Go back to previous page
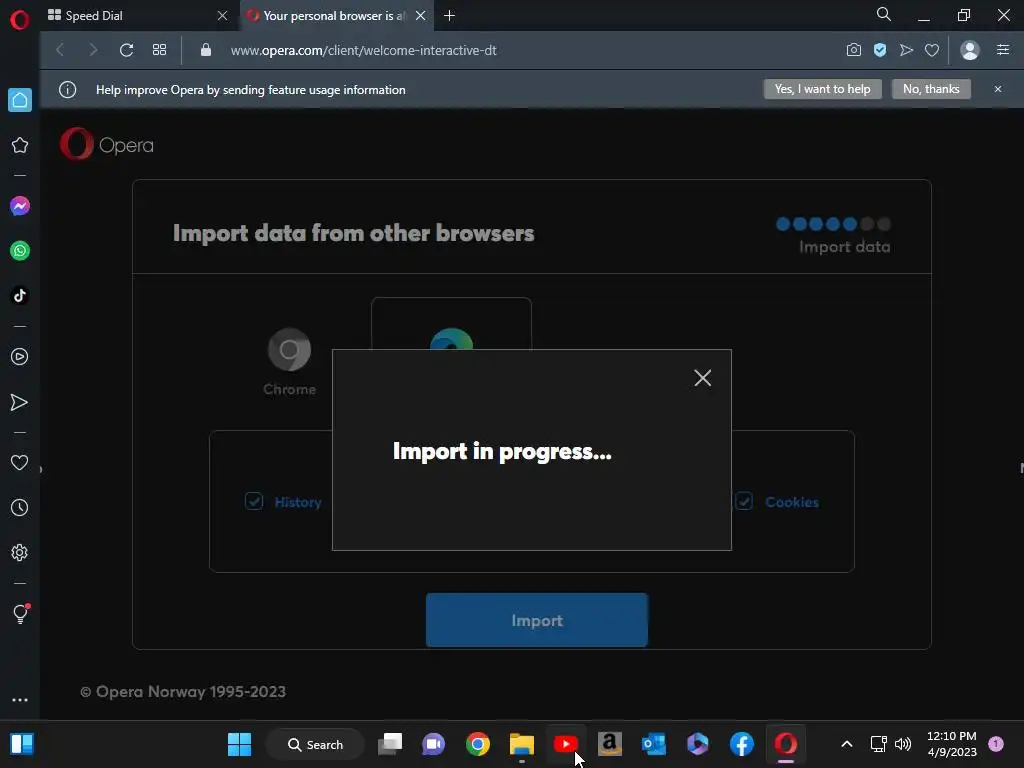 point(60,50)
